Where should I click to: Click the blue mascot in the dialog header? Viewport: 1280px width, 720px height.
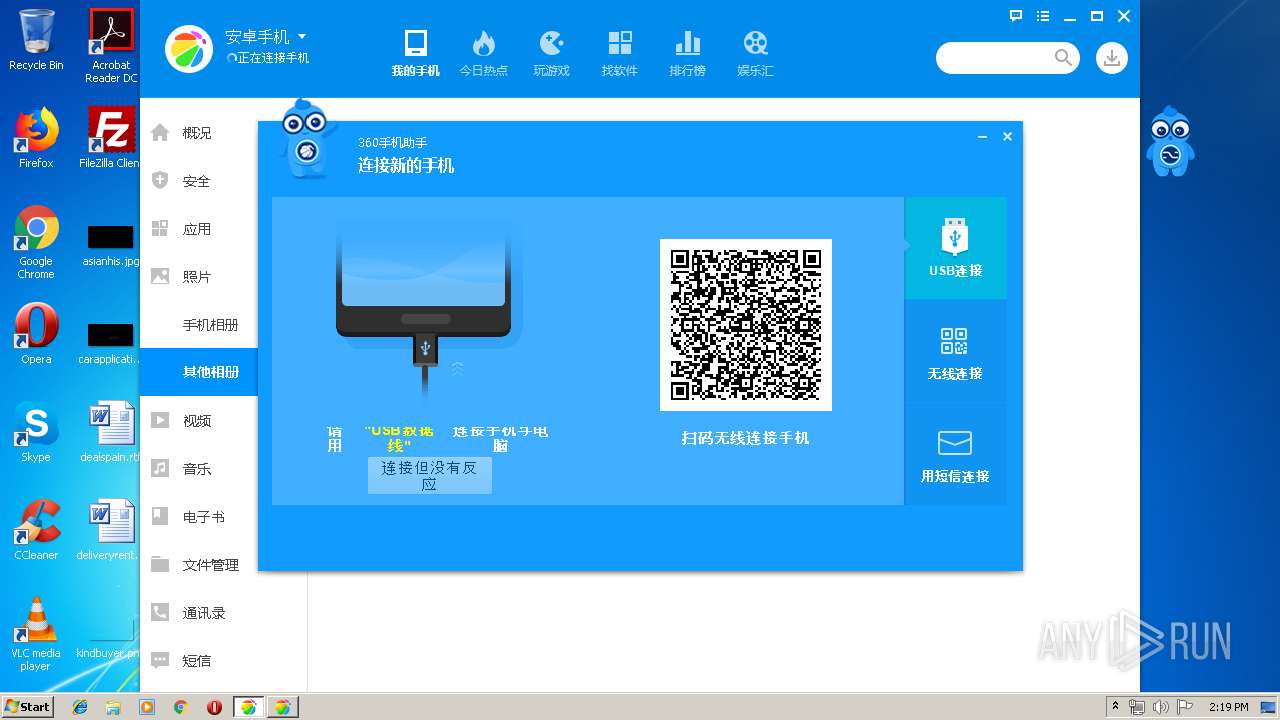(307, 139)
